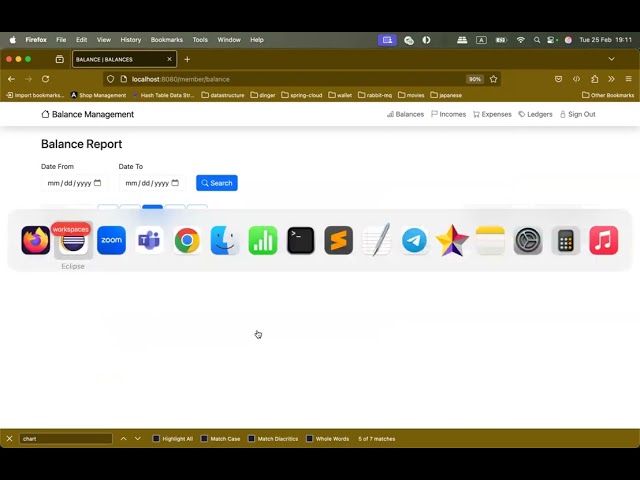Screen dimensions: 640x480
Task: Open System Settings app icon
Action: tap(528, 240)
